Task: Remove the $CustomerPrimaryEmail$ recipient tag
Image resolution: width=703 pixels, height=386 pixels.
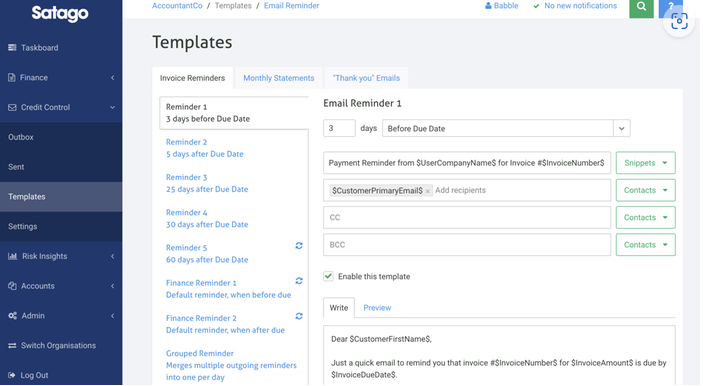Action: pyautogui.click(x=428, y=191)
